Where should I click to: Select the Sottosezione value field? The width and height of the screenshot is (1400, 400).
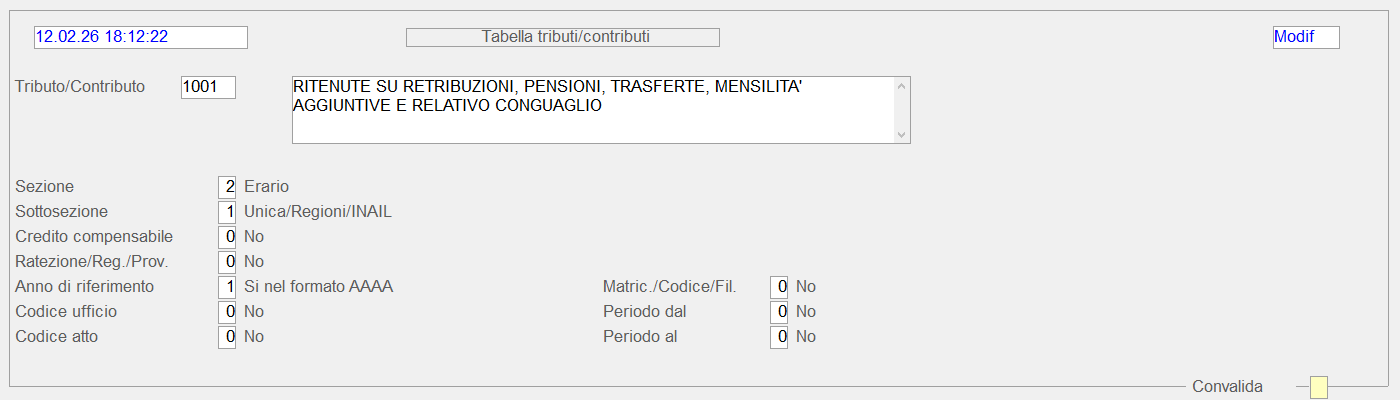227,212
